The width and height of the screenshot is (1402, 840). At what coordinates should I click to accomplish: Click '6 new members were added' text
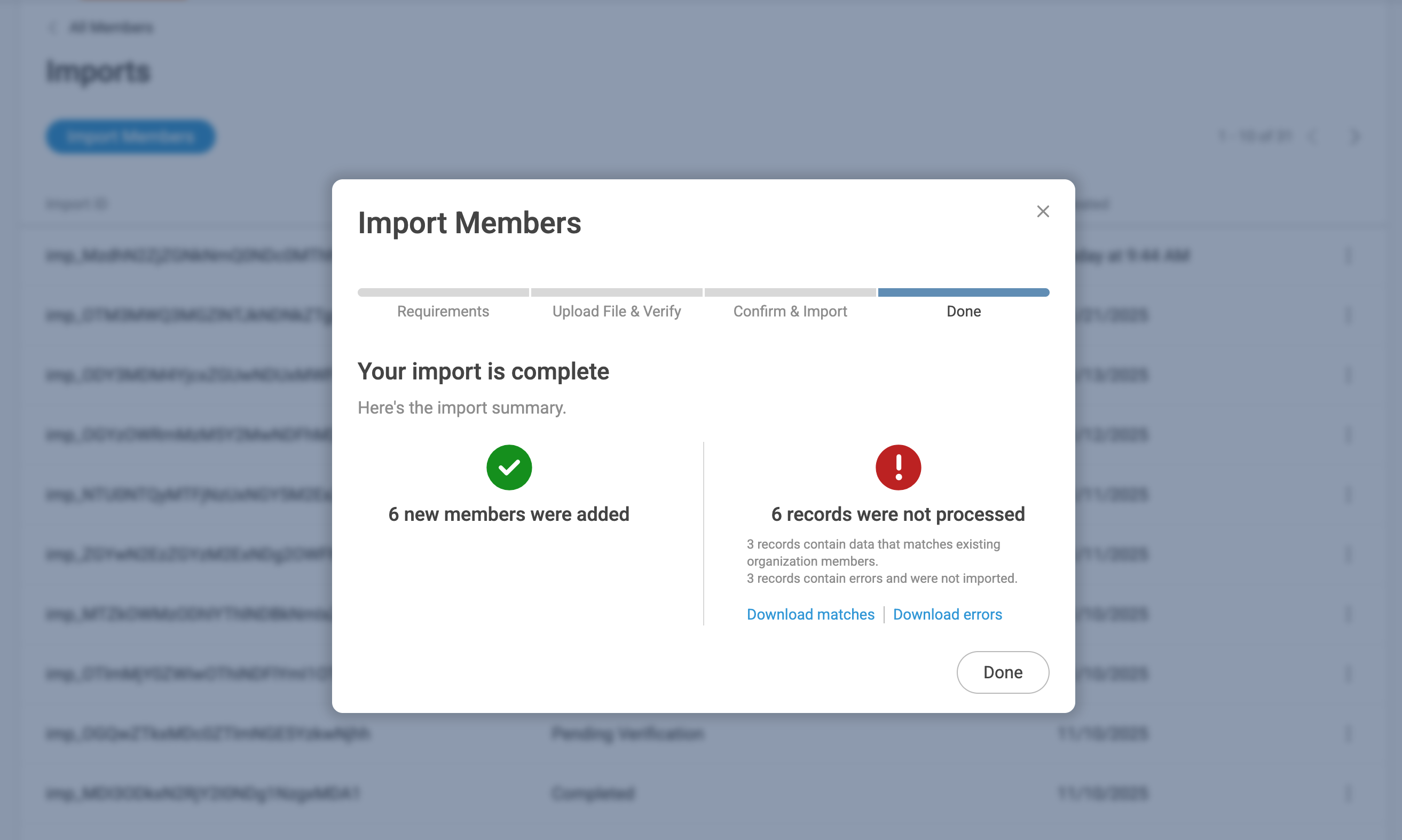508,514
